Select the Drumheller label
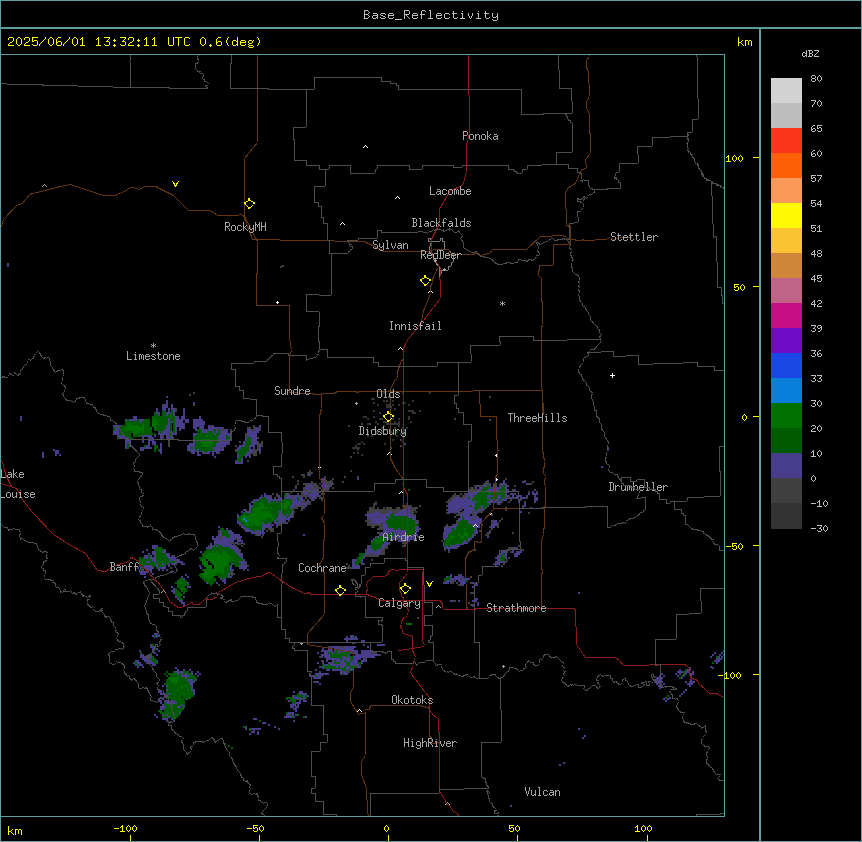The image size is (862, 842). coord(638,487)
